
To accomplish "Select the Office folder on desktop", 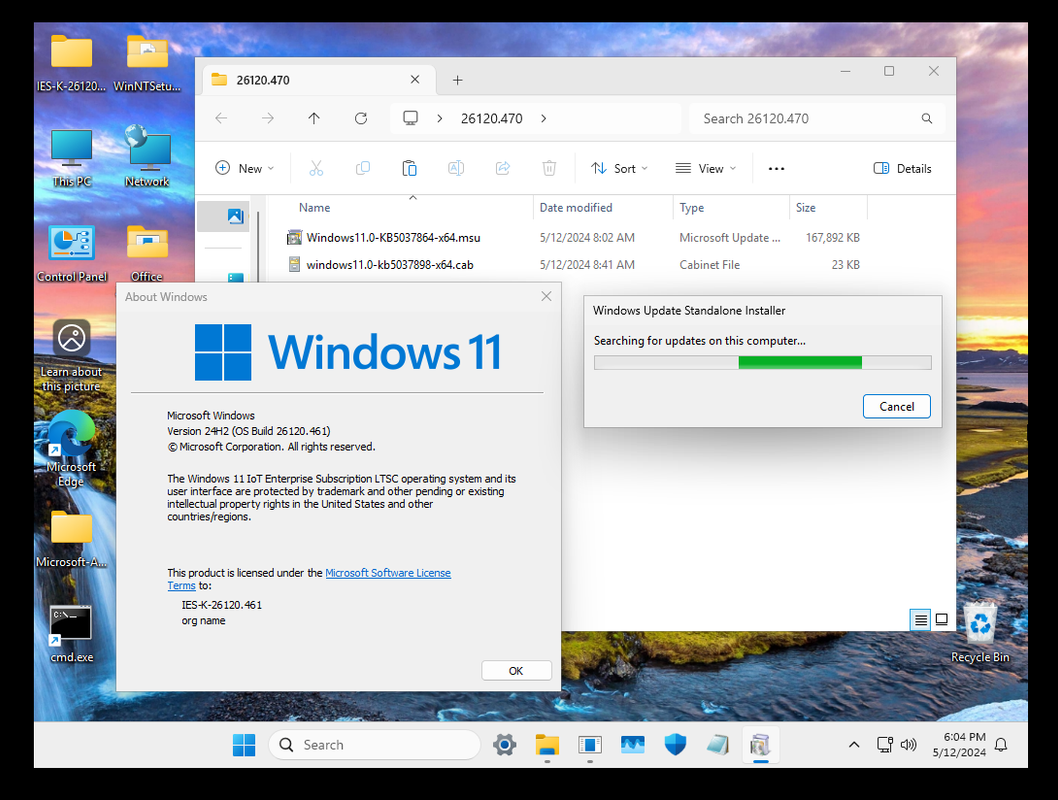I will coord(147,254).
